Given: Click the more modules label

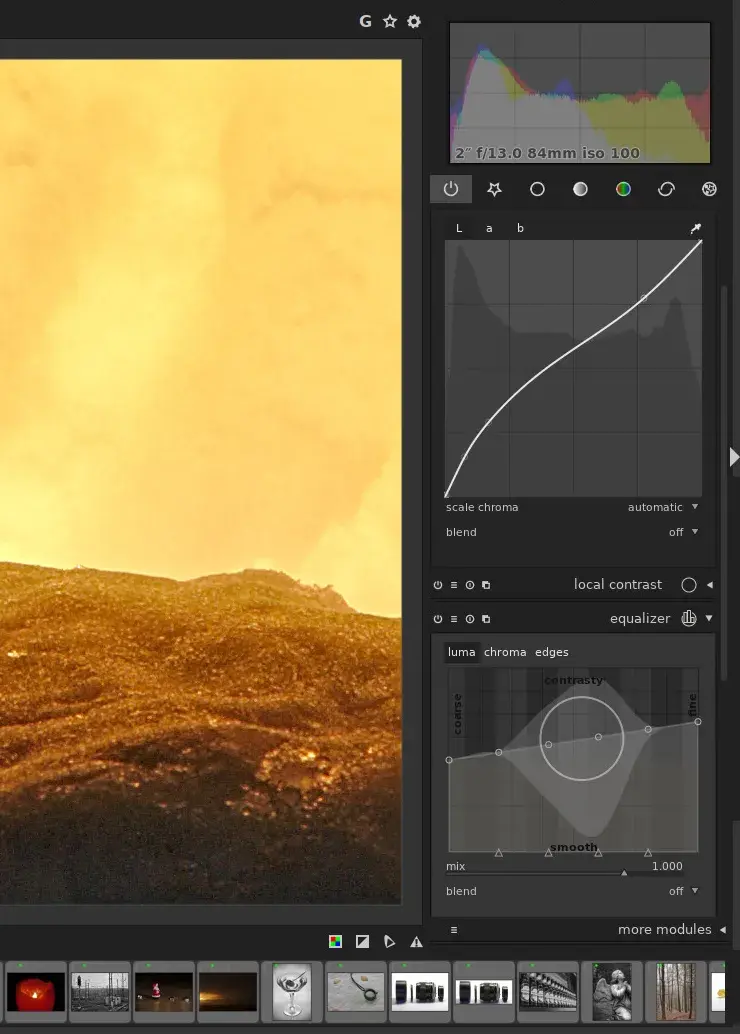Looking at the screenshot, I should coord(664,929).
